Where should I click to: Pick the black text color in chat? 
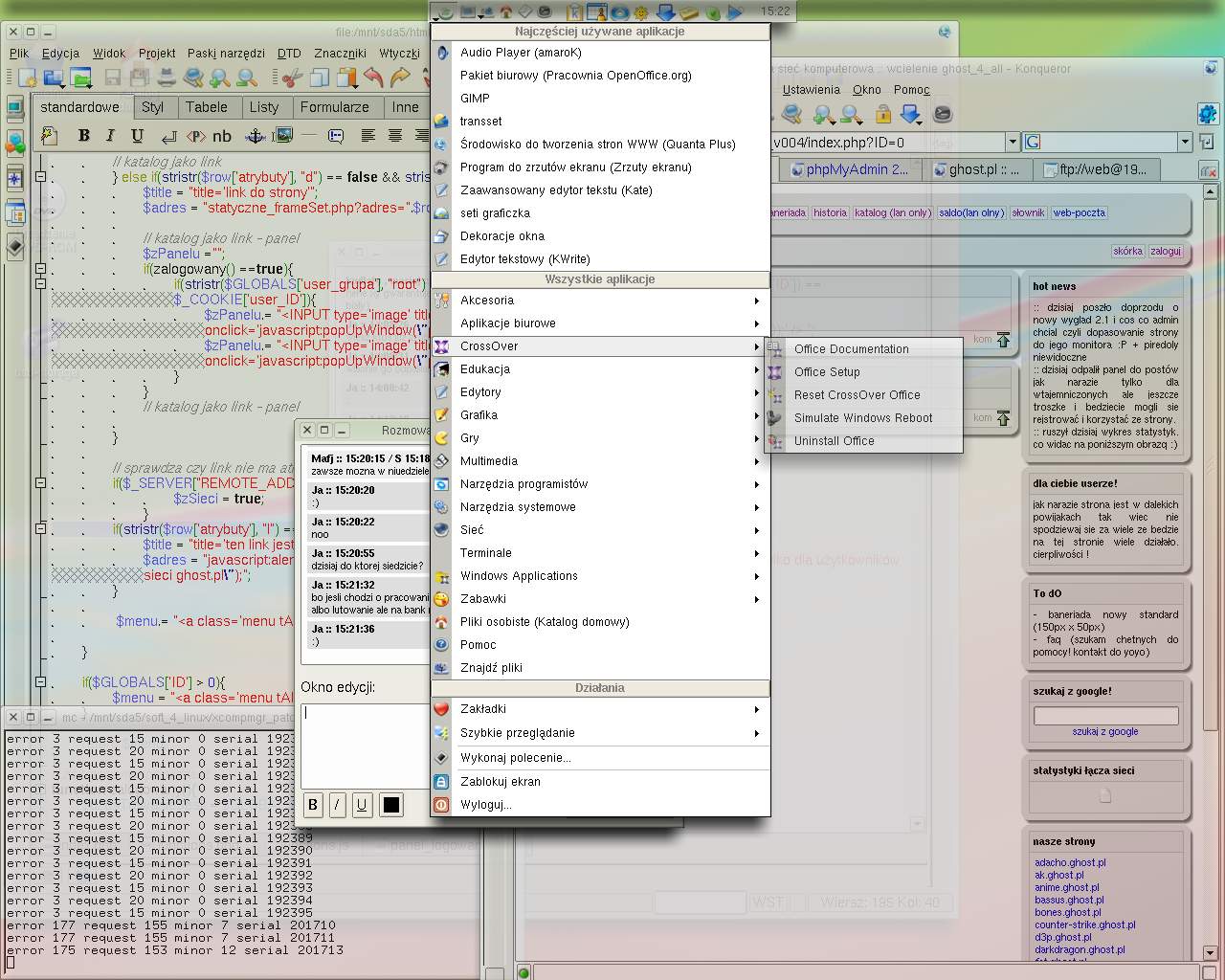(390, 805)
